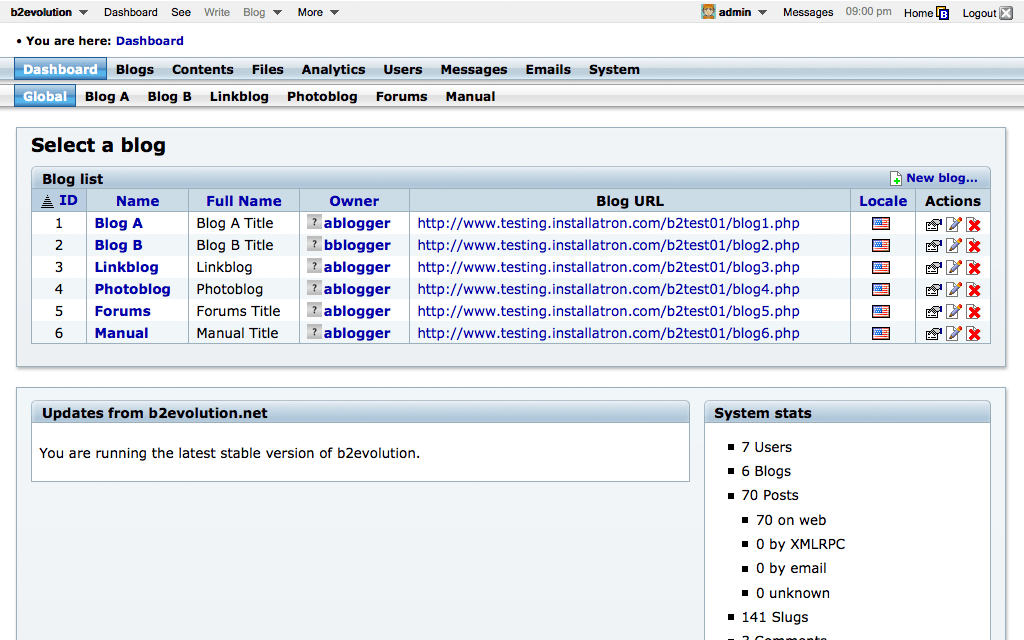Click the admin avatar icon in top bar
The width and height of the screenshot is (1024, 640).
coord(708,12)
